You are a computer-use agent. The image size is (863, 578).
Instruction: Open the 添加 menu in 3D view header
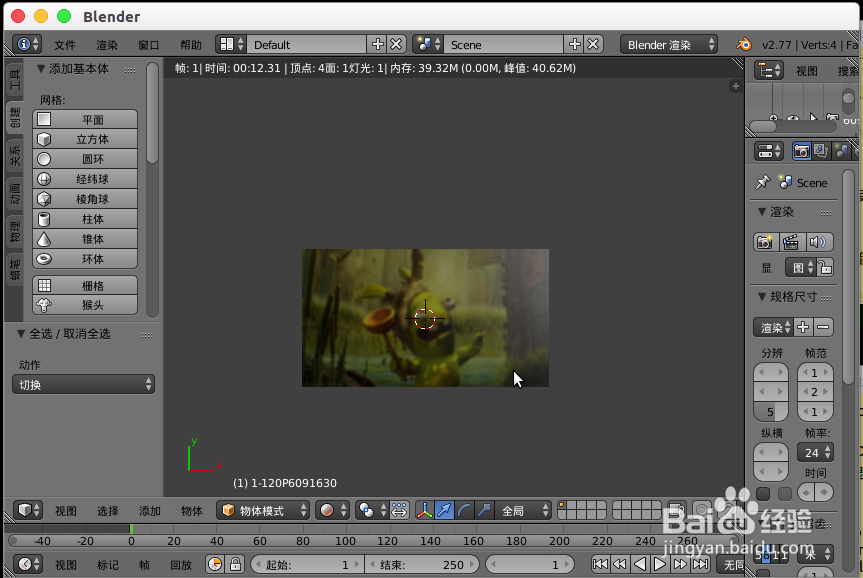(x=150, y=511)
